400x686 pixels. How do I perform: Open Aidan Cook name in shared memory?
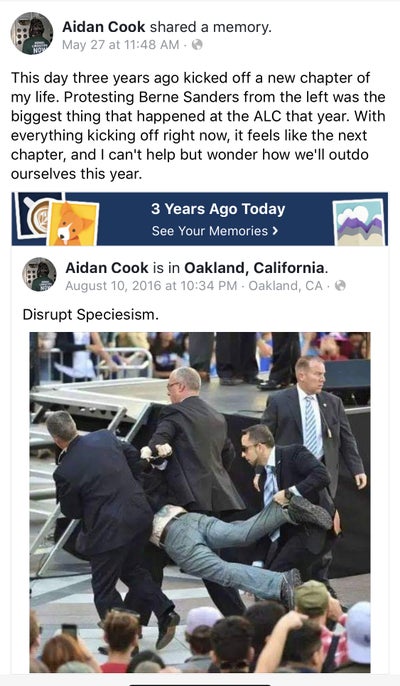(107, 268)
